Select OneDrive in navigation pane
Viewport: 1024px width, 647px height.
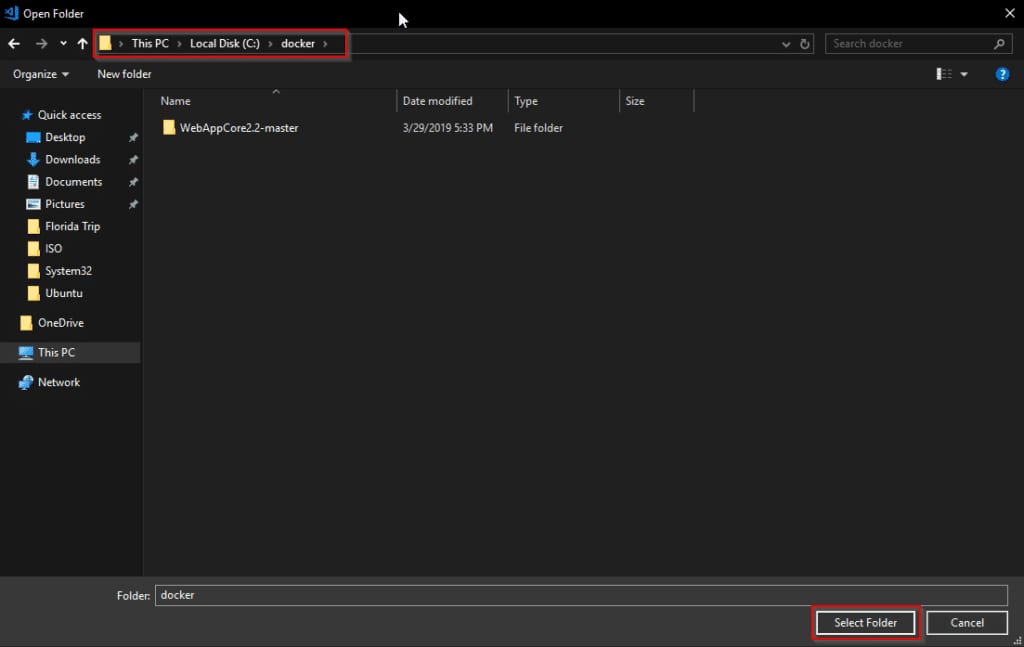(60, 323)
